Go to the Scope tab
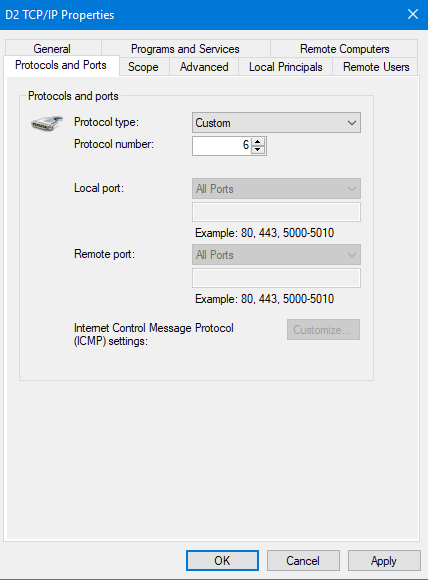 tap(143, 67)
